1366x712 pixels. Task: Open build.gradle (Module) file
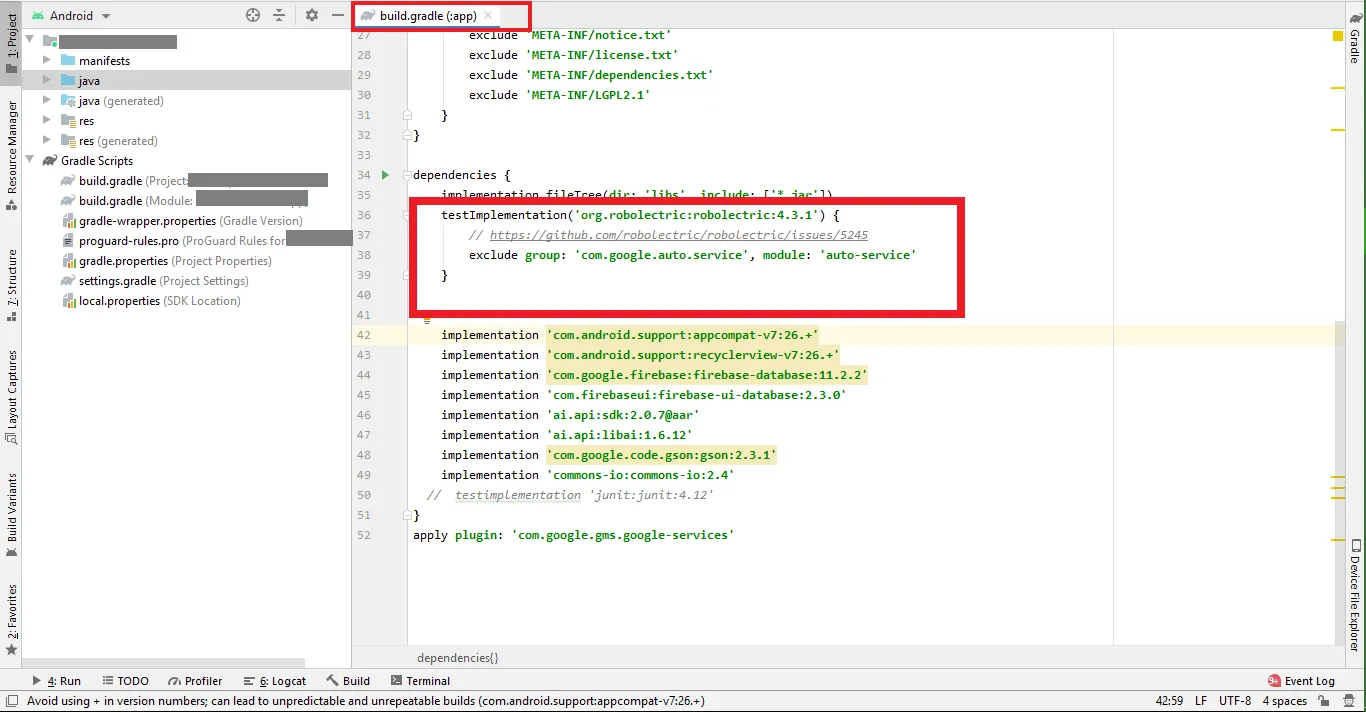(x=184, y=200)
